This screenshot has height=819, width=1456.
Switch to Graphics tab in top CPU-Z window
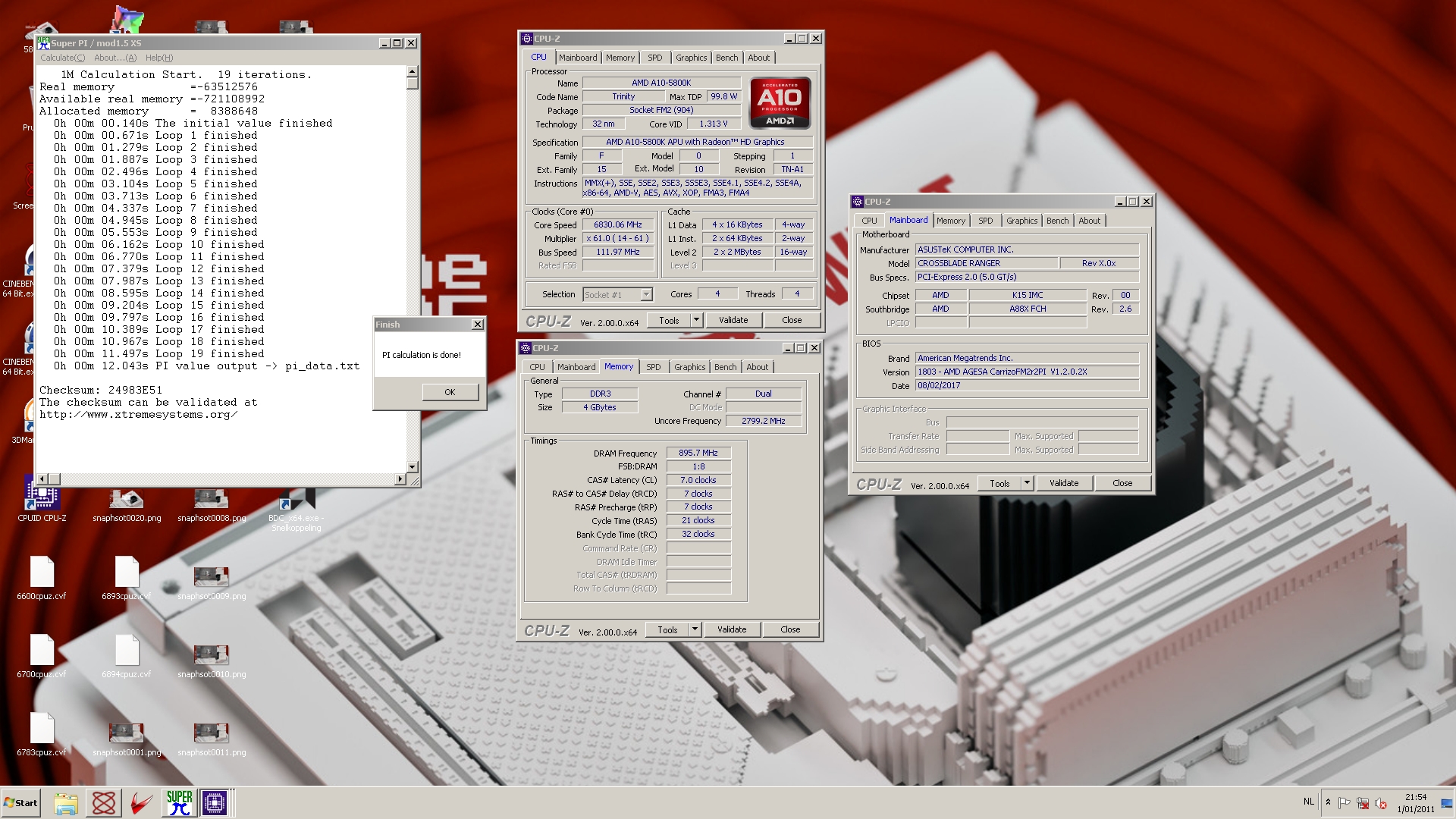691,58
